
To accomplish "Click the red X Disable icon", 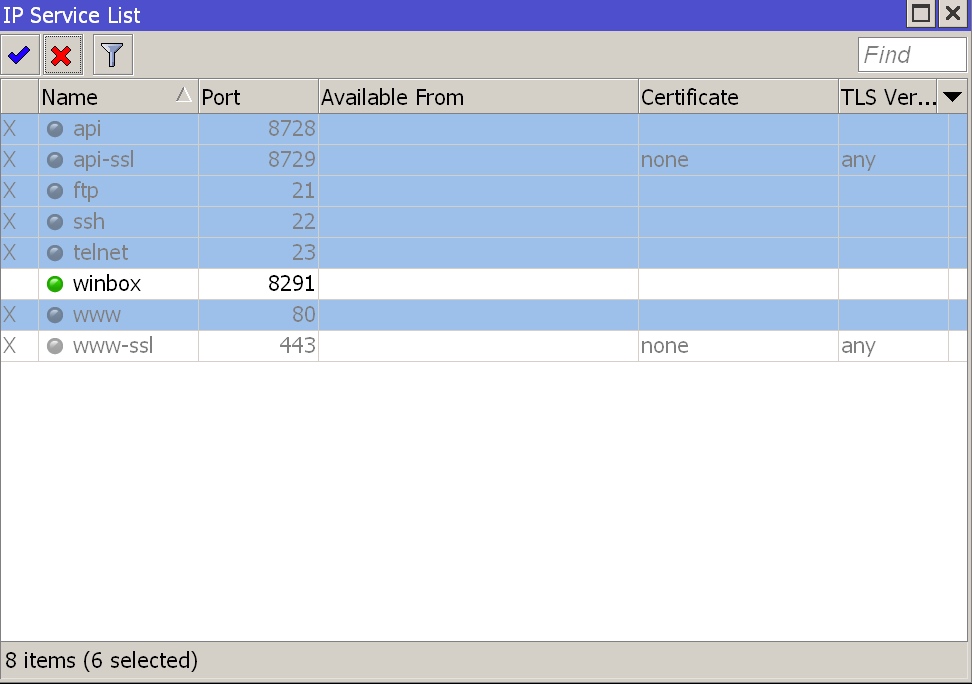I will [x=62, y=55].
